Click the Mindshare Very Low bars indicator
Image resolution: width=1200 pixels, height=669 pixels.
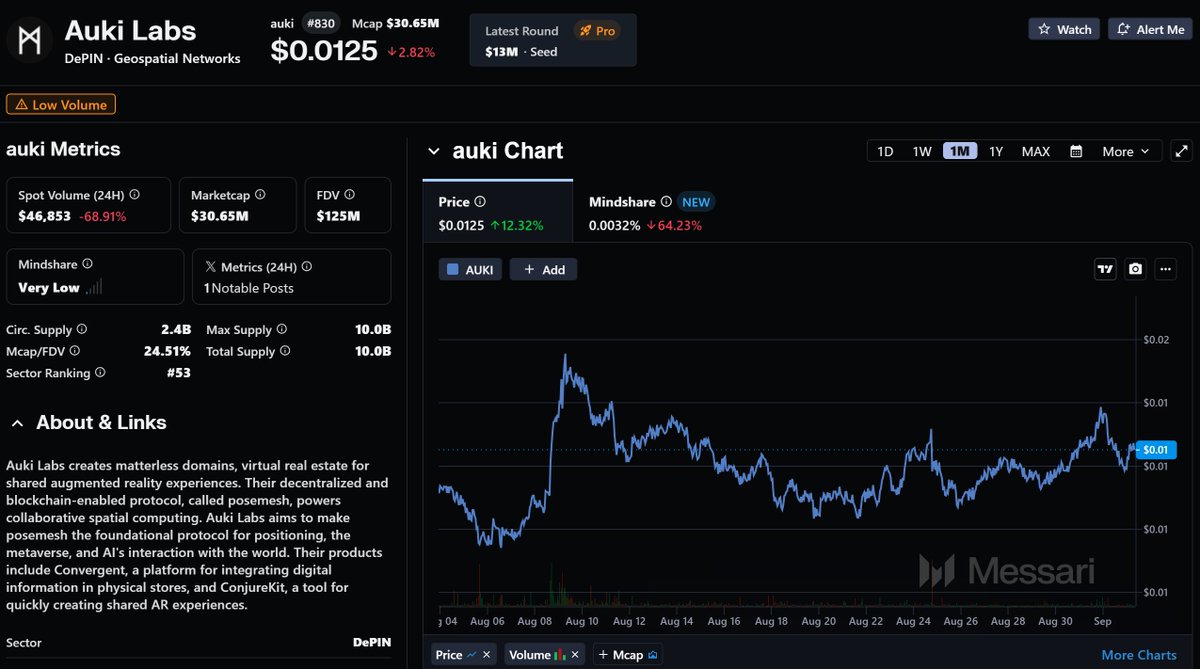(x=94, y=288)
